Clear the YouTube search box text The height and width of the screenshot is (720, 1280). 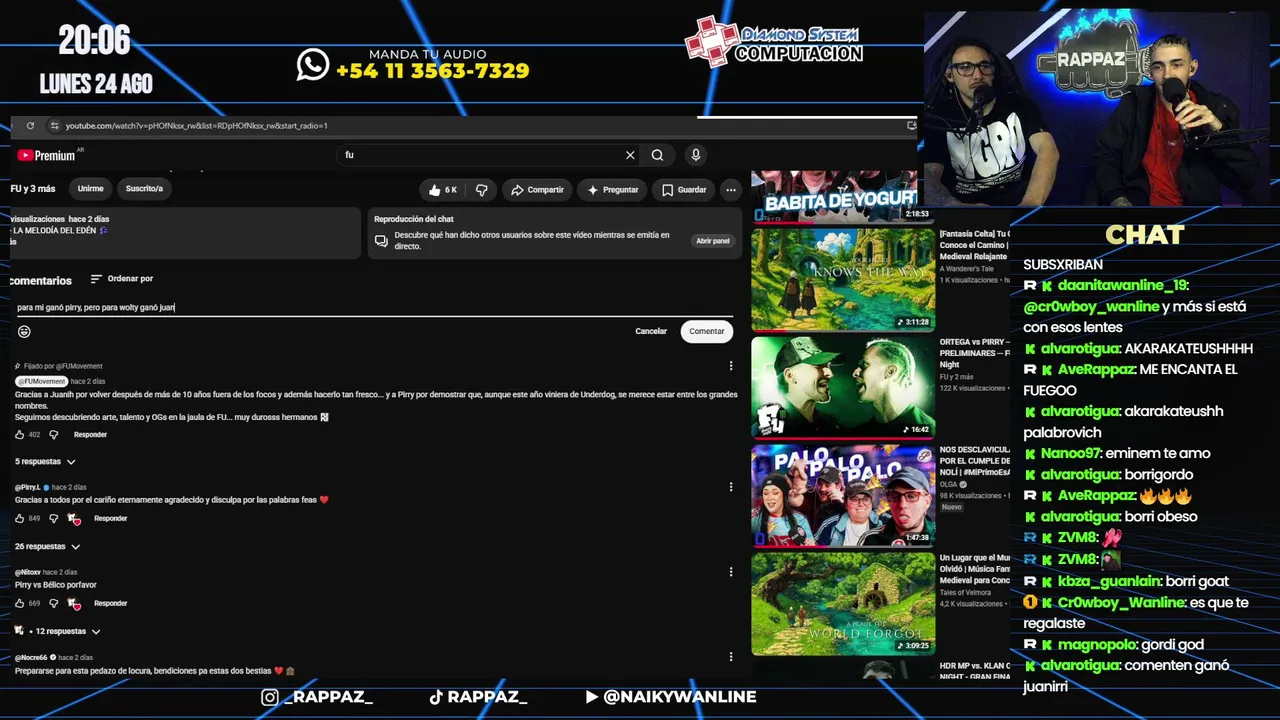630,155
